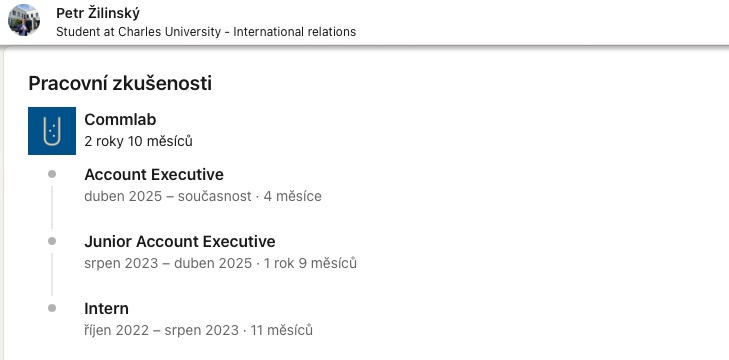Click the '1 rok 9 měsíců' duration label
The width and height of the screenshot is (729, 360).
click(310, 263)
